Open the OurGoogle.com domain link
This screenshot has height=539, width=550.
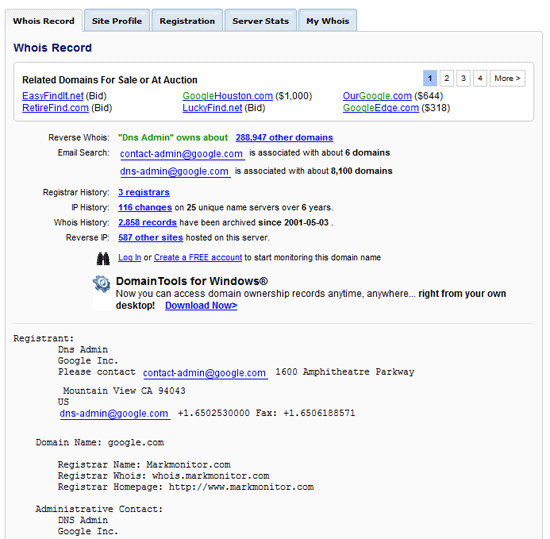(x=377, y=96)
